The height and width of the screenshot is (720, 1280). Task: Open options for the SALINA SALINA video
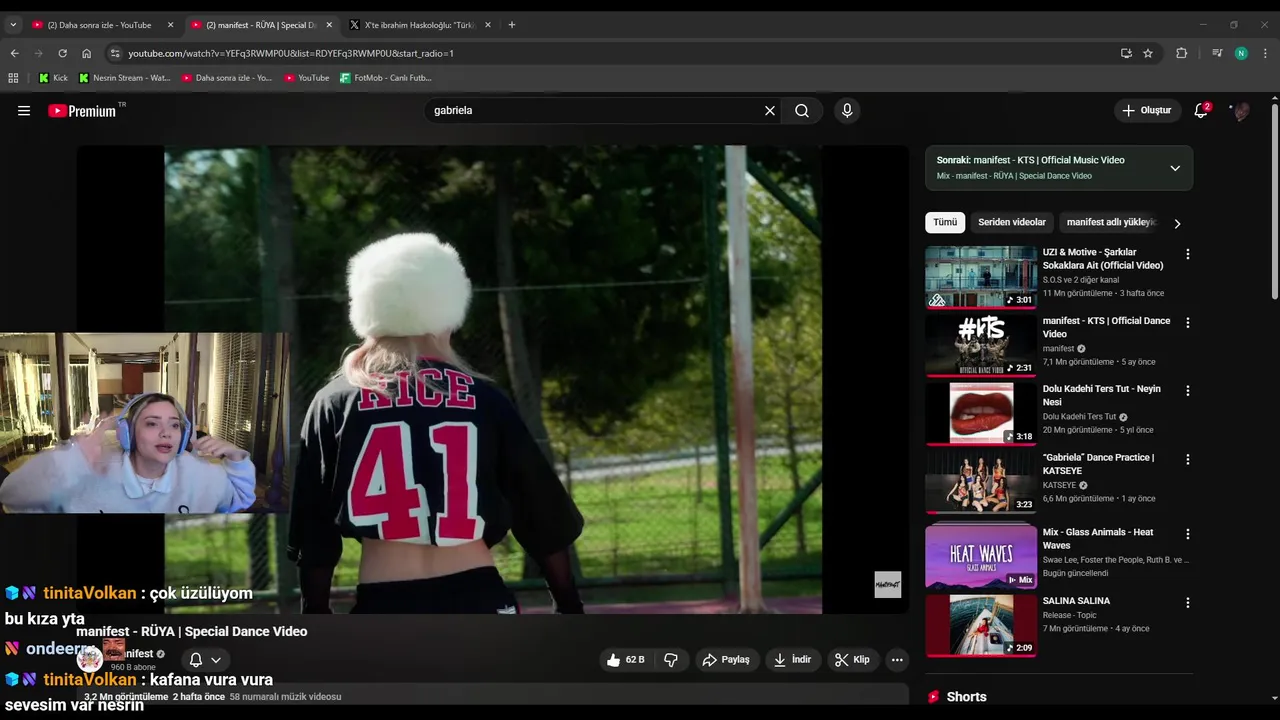point(1188,603)
